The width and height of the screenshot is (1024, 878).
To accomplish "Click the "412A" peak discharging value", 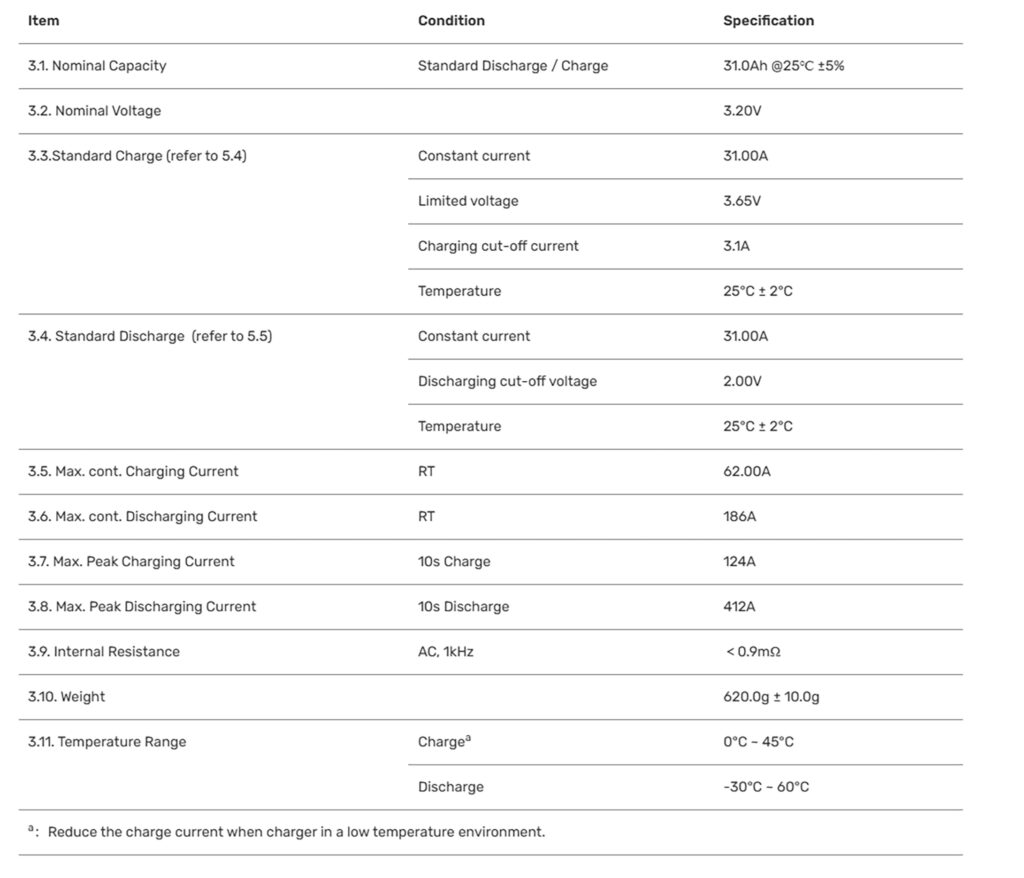I will click(x=739, y=606).
